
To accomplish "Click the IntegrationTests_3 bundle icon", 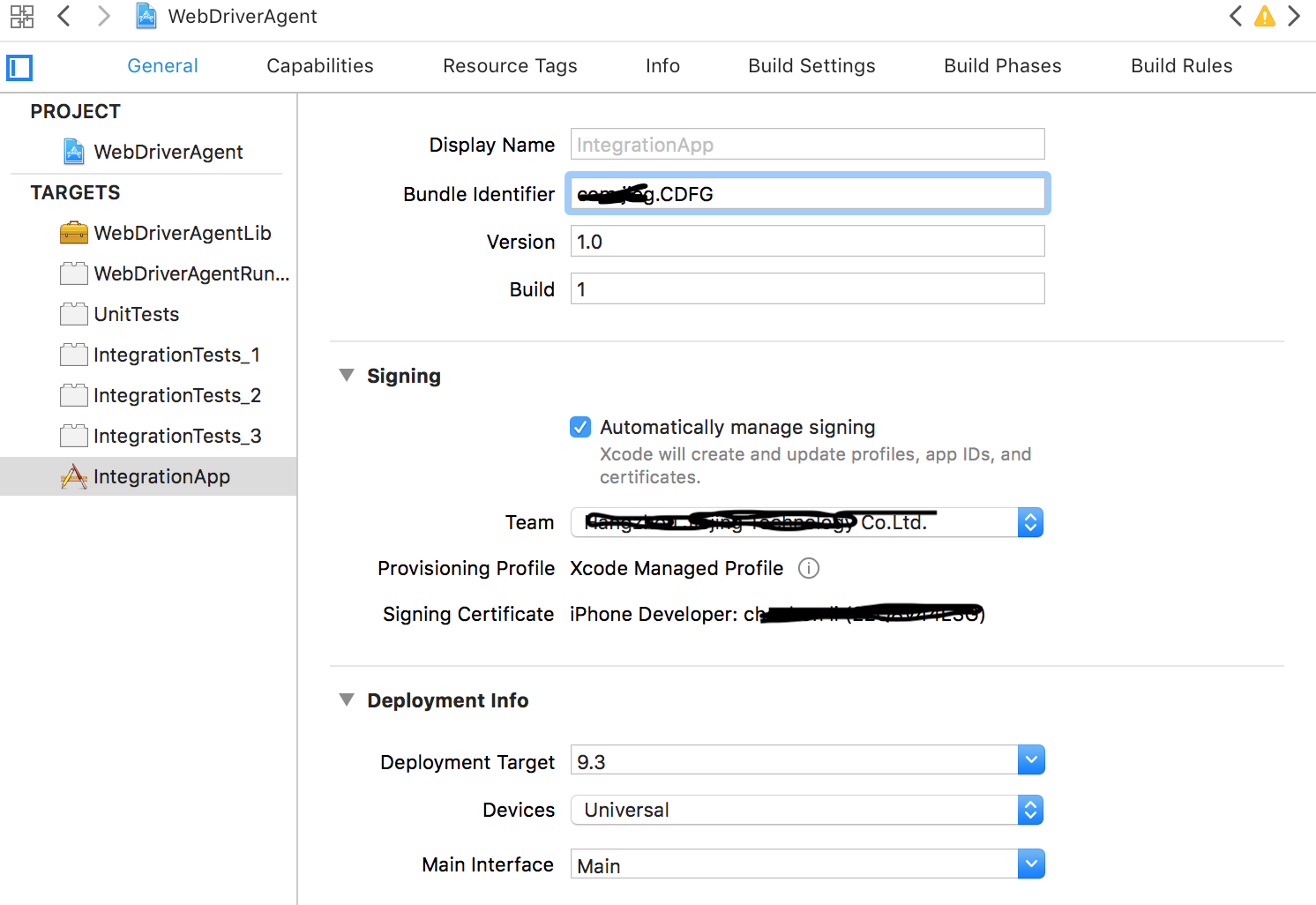I will (74, 436).
